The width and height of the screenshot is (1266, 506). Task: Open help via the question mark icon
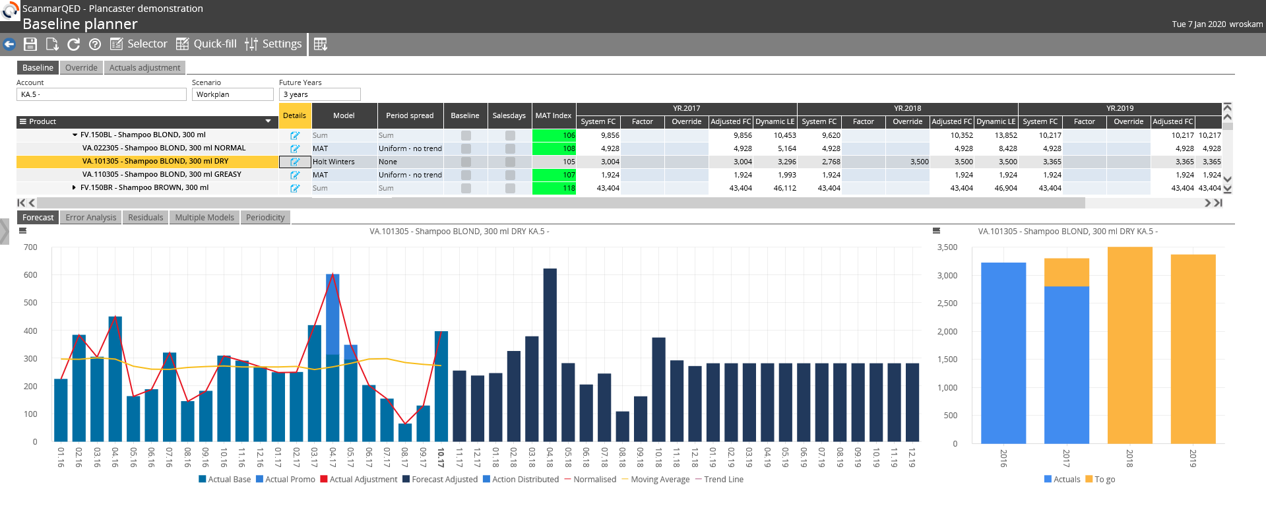click(95, 44)
